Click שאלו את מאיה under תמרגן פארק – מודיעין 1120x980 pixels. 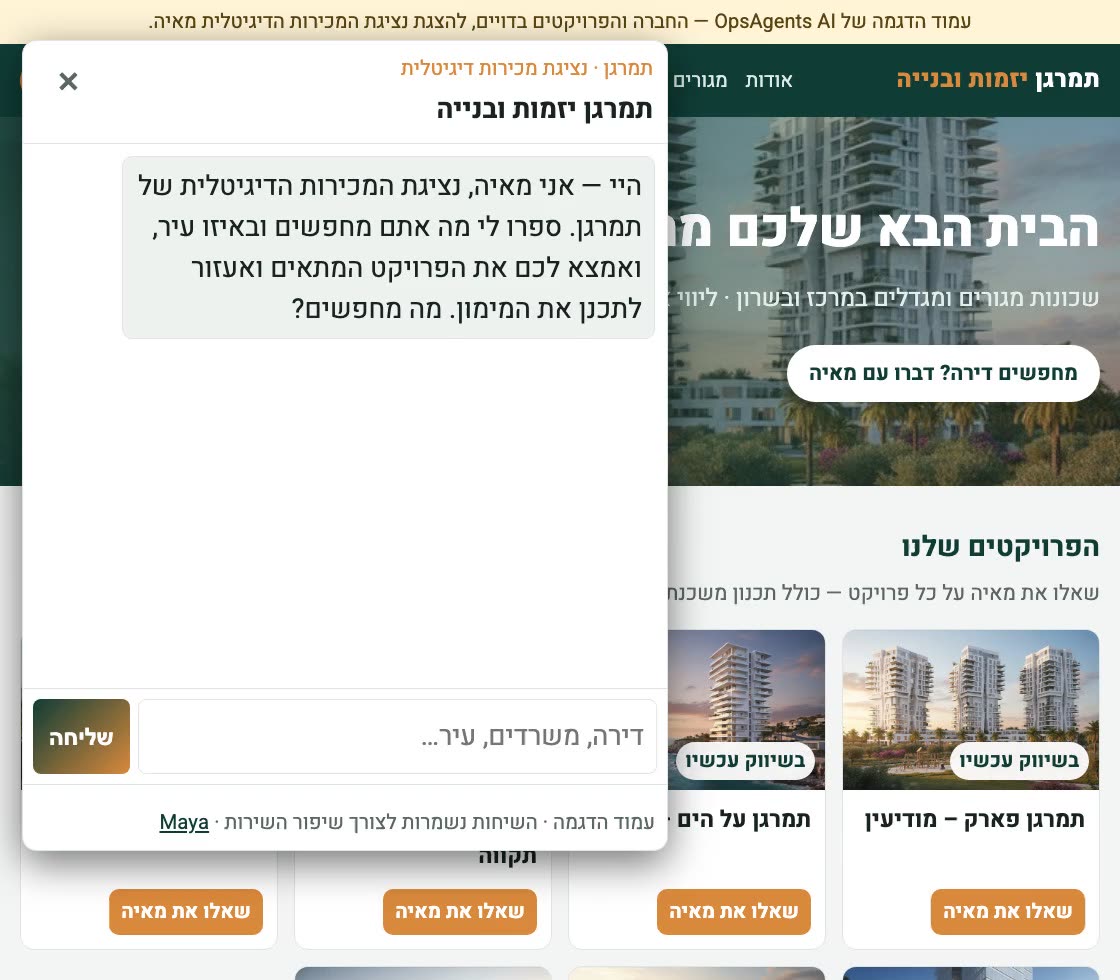(1007, 911)
